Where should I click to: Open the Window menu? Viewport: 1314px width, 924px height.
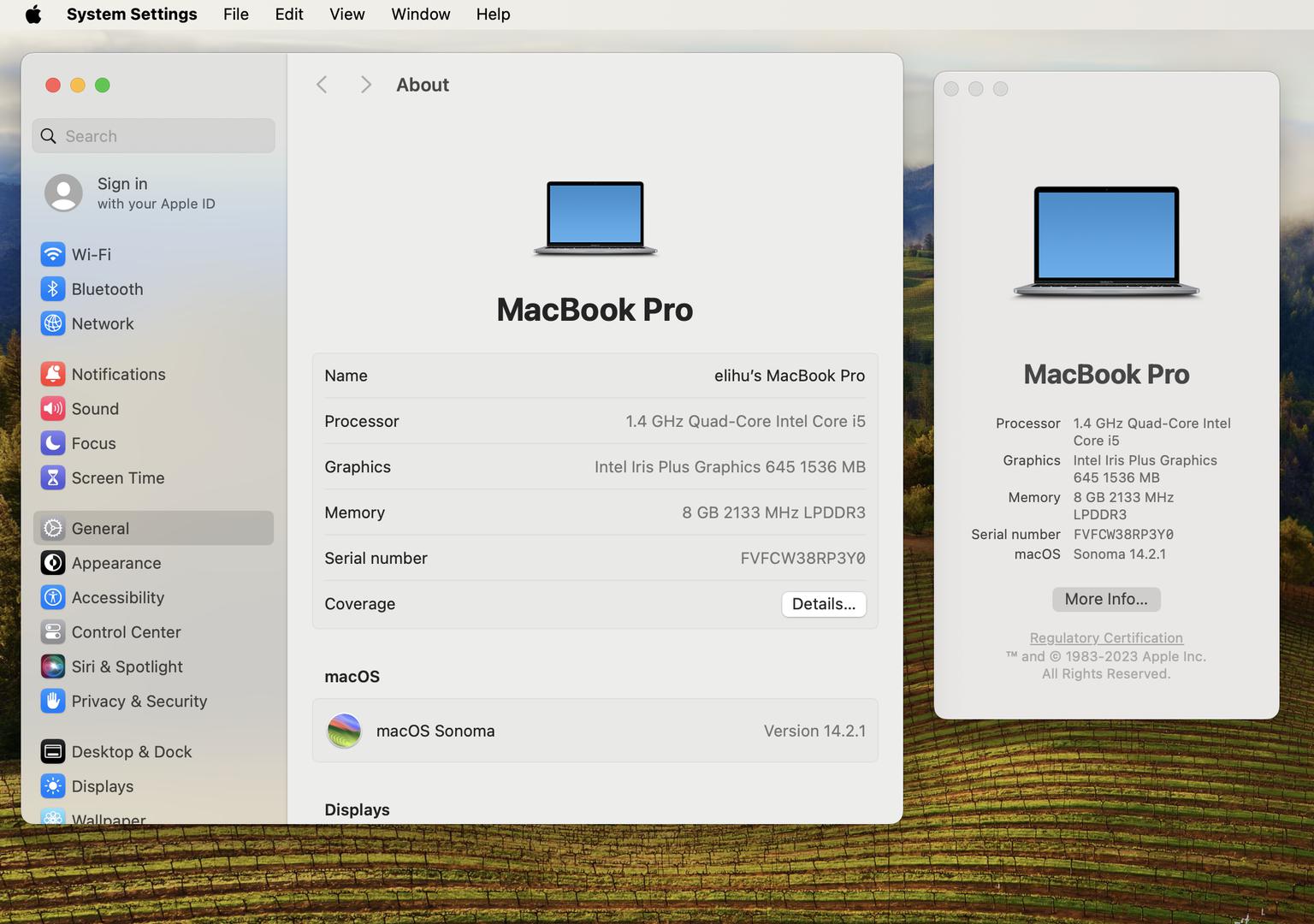click(421, 15)
